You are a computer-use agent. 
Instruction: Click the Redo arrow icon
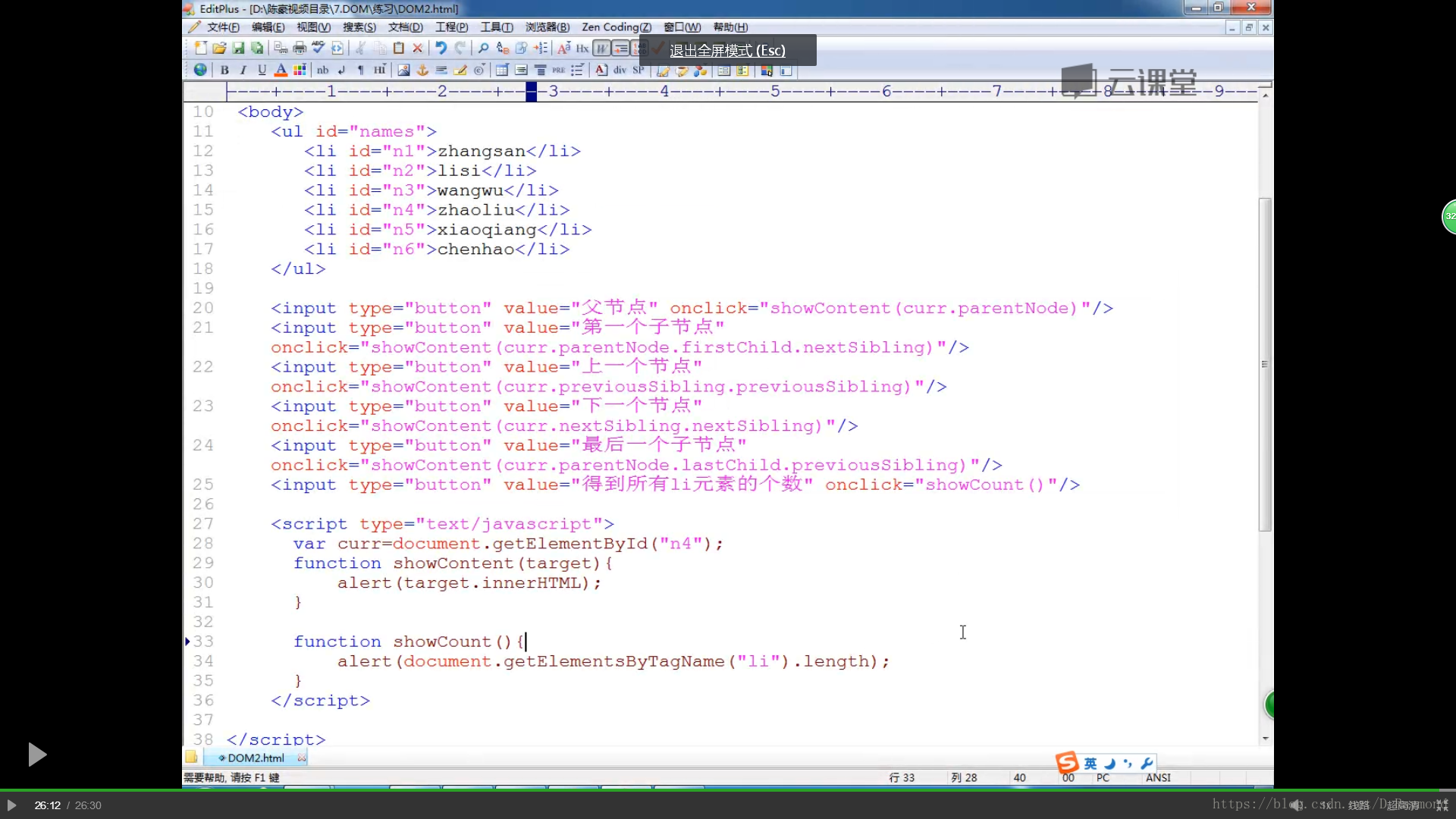460,48
